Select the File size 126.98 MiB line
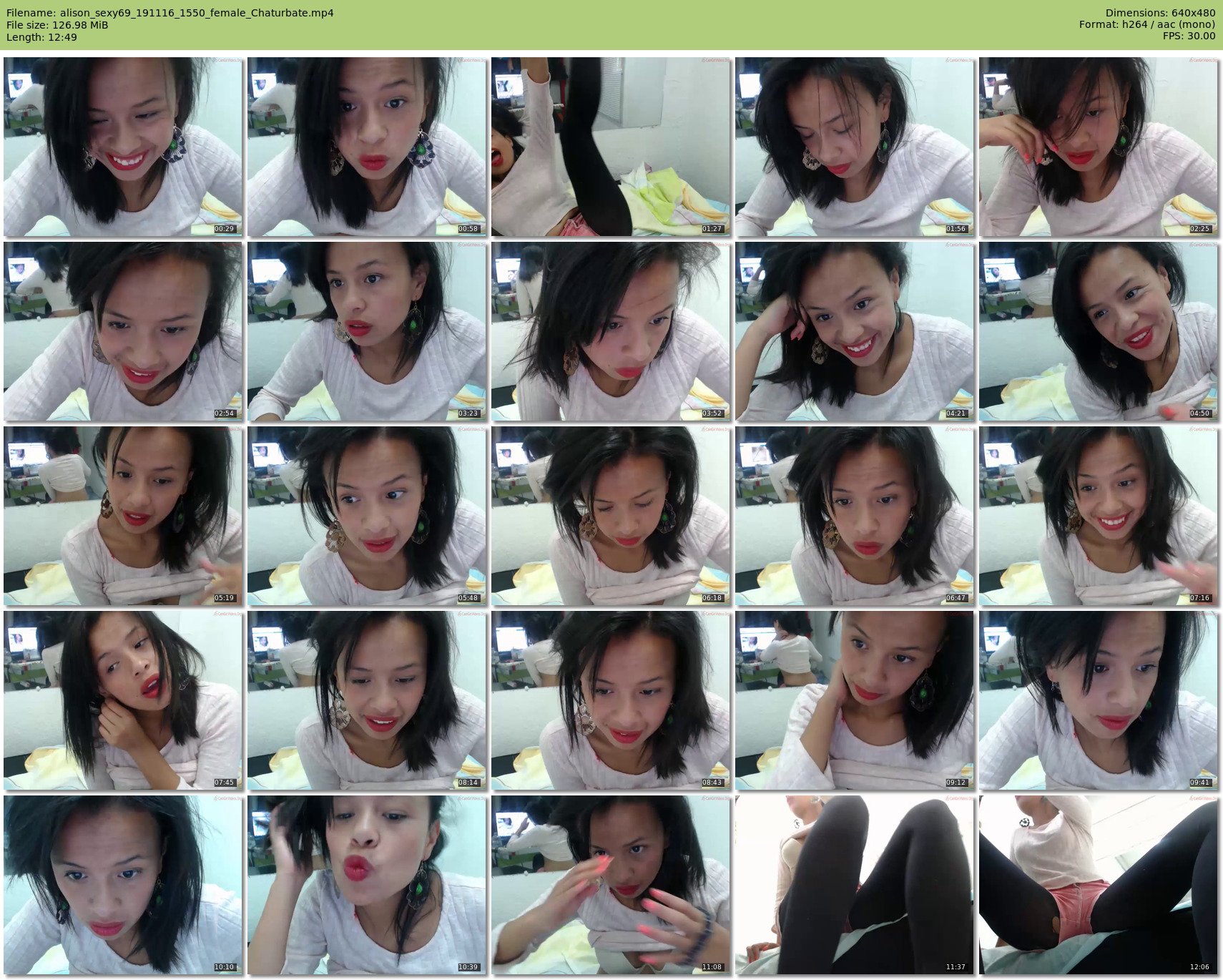Viewport: 1223px width, 980px height. (x=57, y=25)
